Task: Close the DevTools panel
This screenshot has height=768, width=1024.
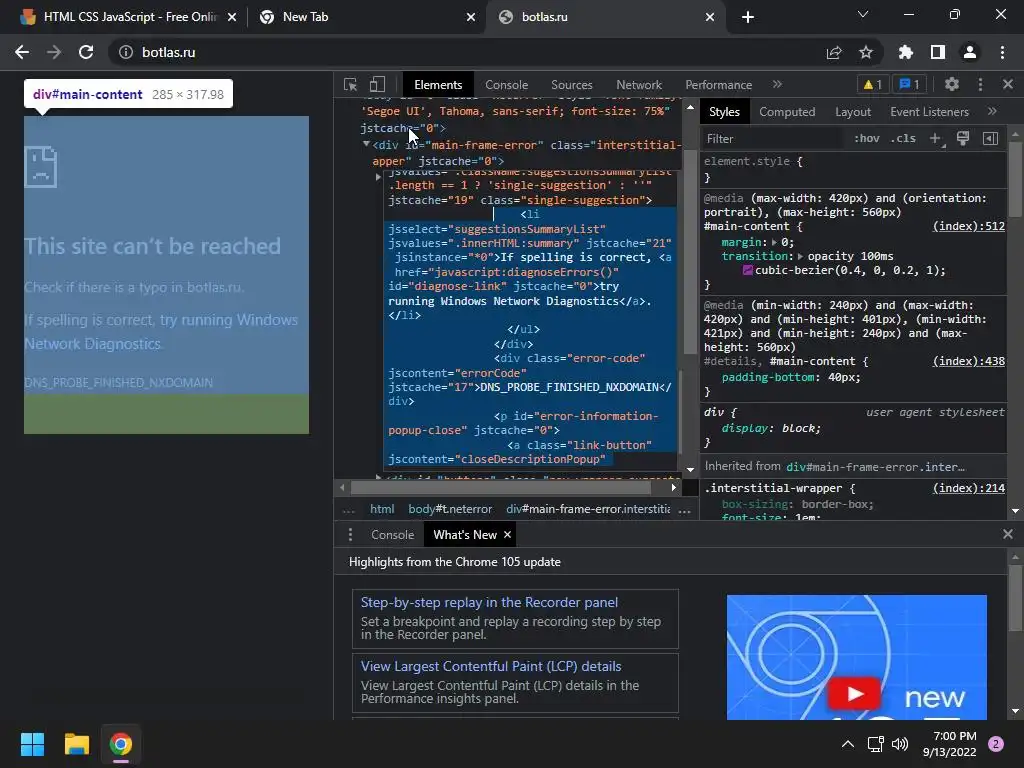Action: coord(1008,84)
